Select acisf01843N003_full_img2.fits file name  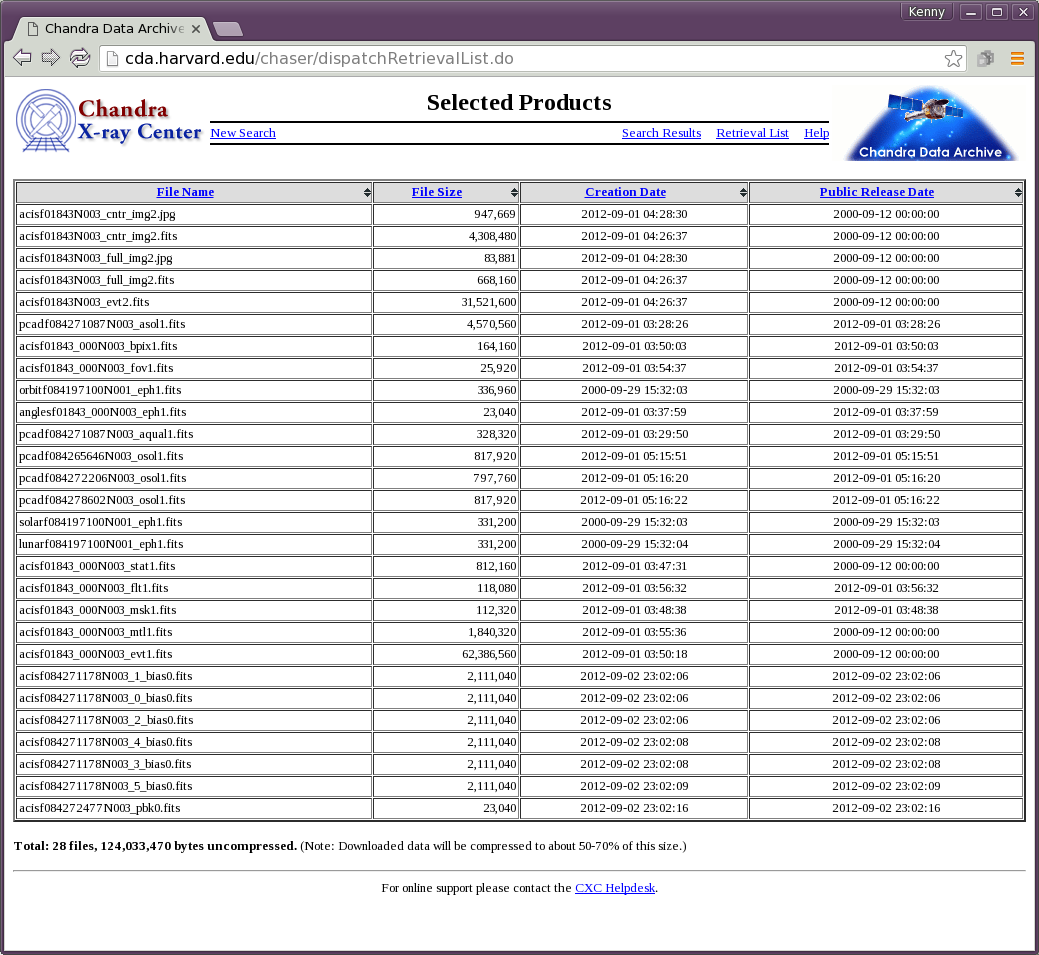[x=97, y=280]
